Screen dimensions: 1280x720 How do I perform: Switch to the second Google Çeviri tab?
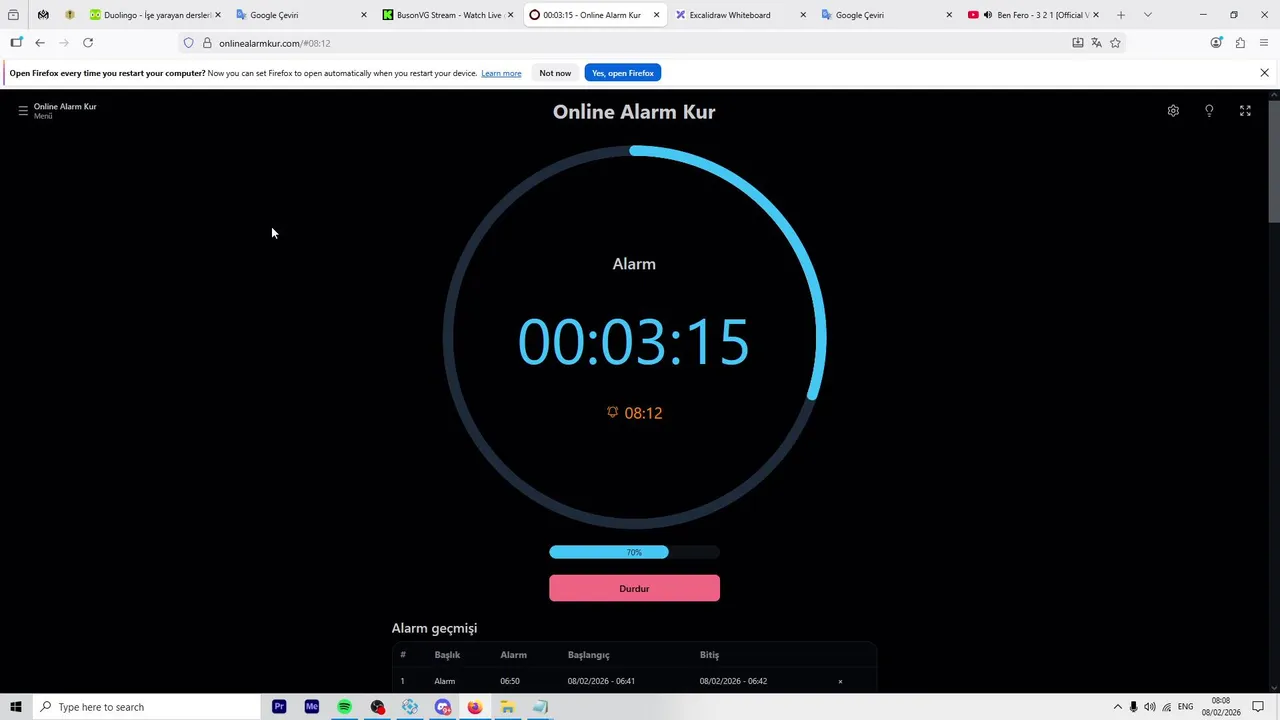(x=886, y=15)
